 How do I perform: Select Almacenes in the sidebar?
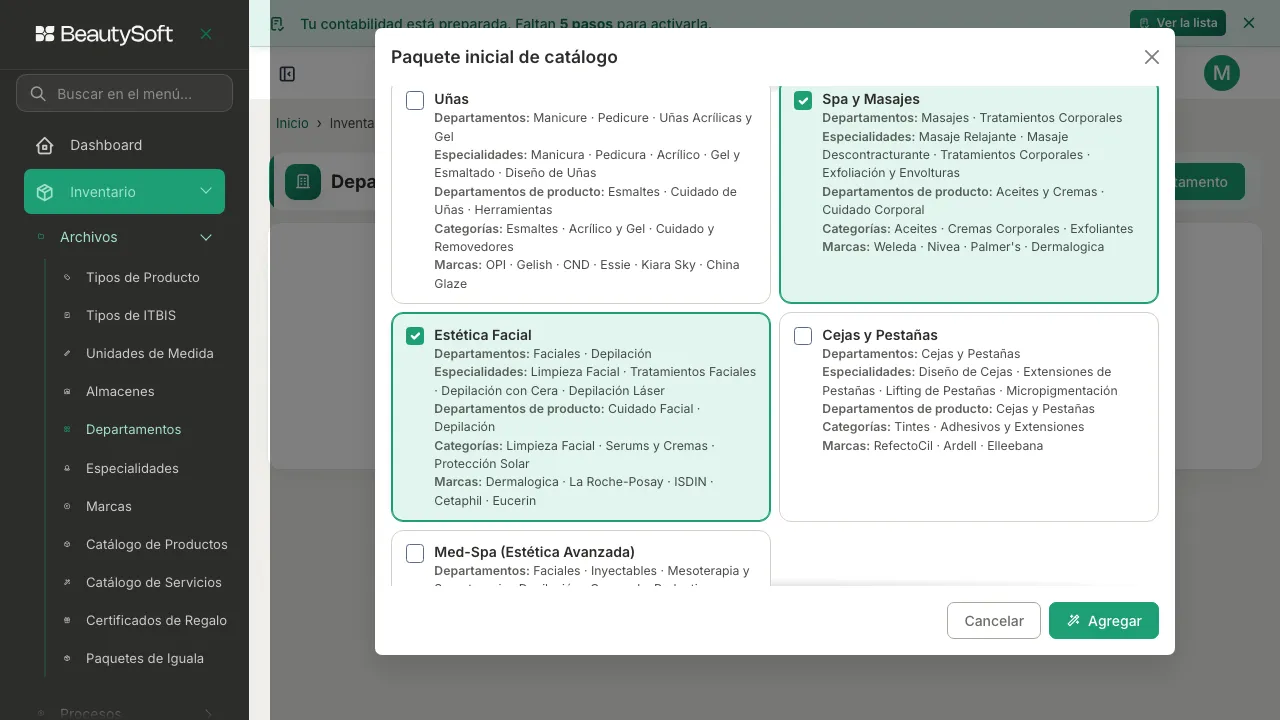point(120,391)
